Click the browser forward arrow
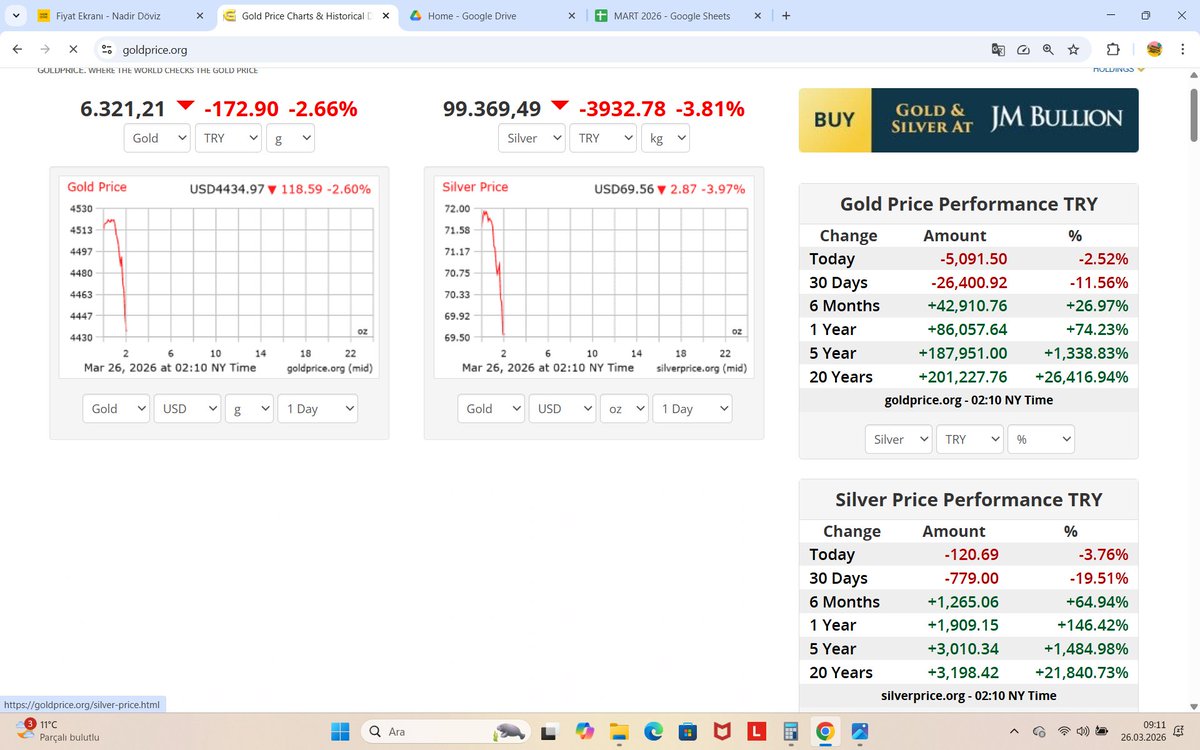This screenshot has width=1200, height=750. click(46, 49)
